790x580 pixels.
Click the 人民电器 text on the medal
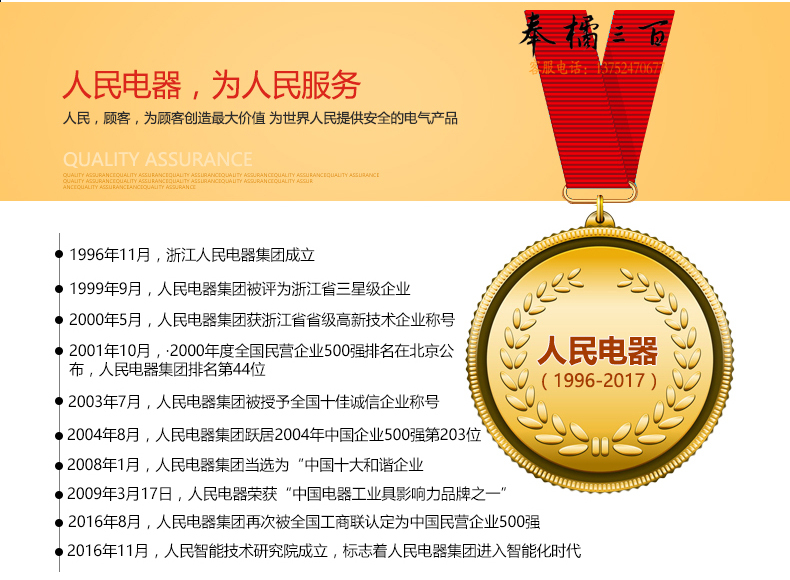[x=598, y=351]
